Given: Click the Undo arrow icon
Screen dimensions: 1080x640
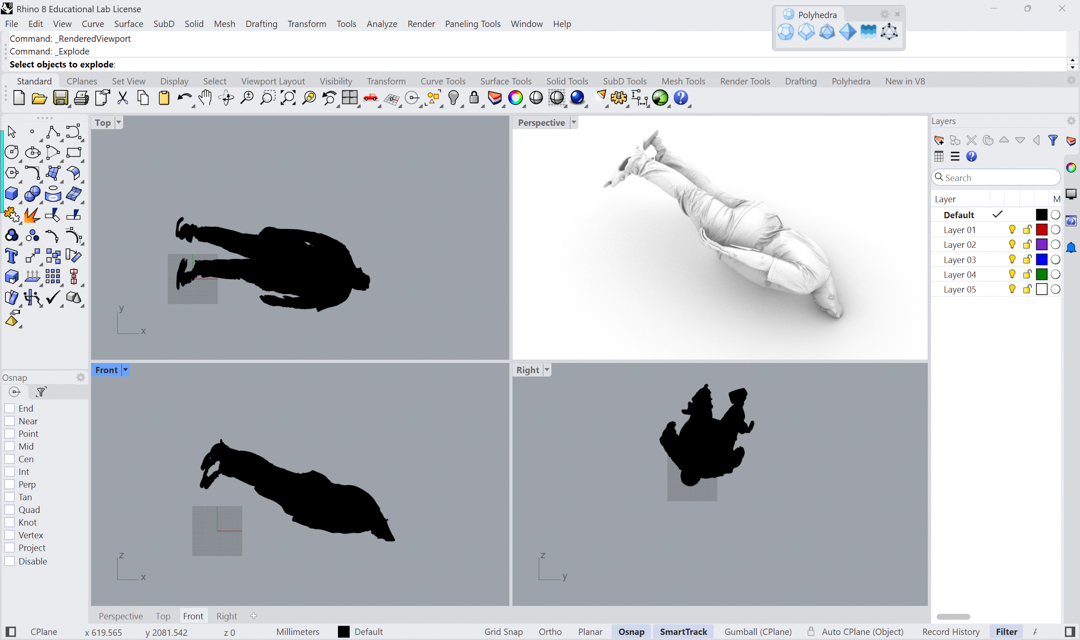Looking at the screenshot, I should click(x=184, y=98).
